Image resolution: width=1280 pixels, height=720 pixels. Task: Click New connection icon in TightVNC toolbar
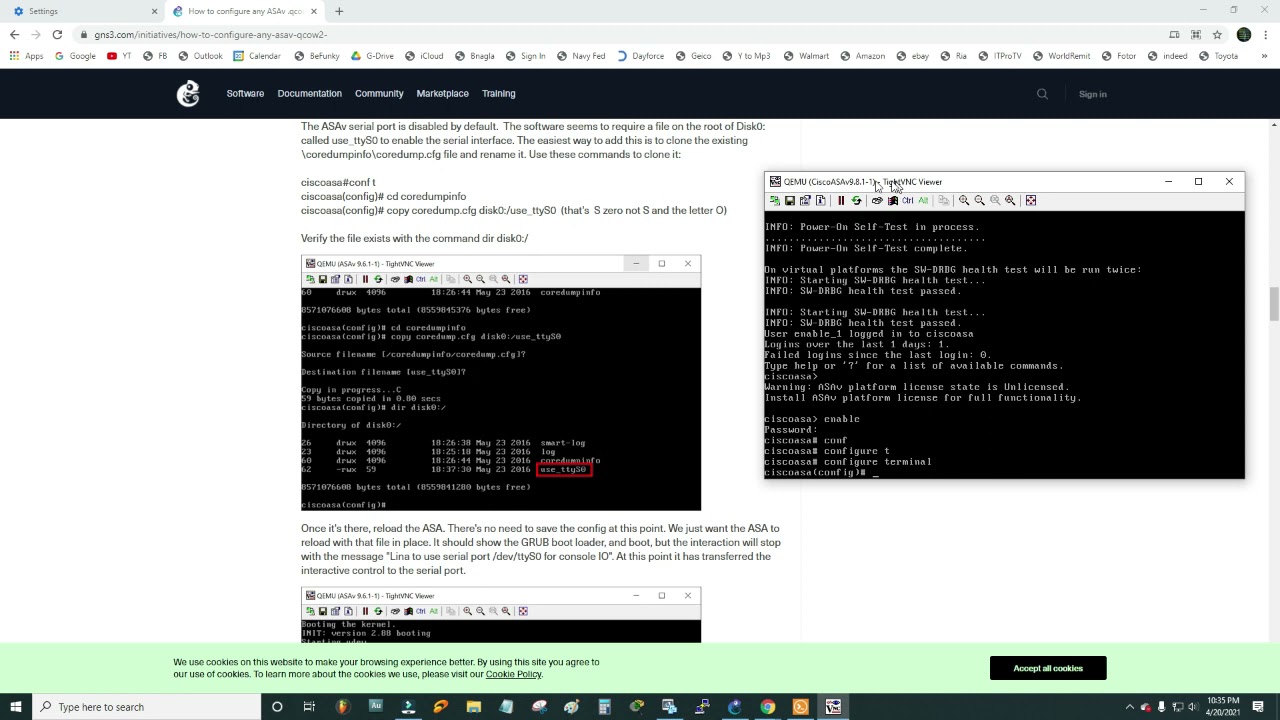774,201
